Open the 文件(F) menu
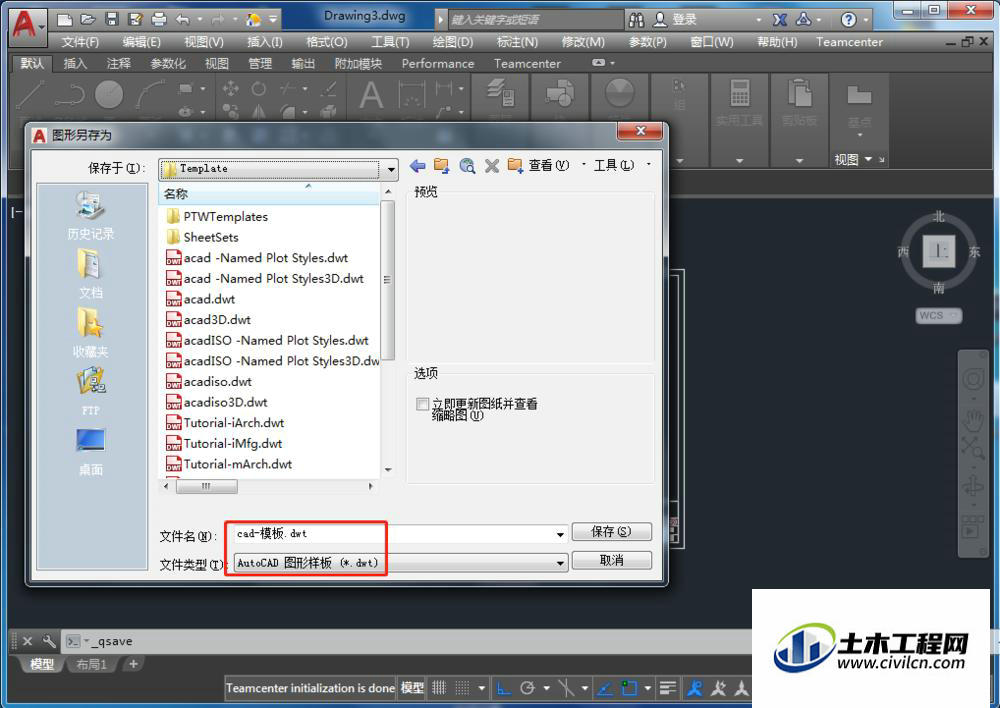Image resolution: width=1000 pixels, height=708 pixels. tap(80, 42)
